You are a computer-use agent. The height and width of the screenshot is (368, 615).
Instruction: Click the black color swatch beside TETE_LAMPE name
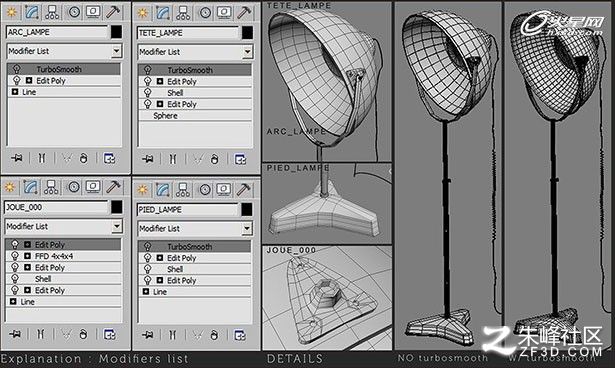tap(247, 33)
